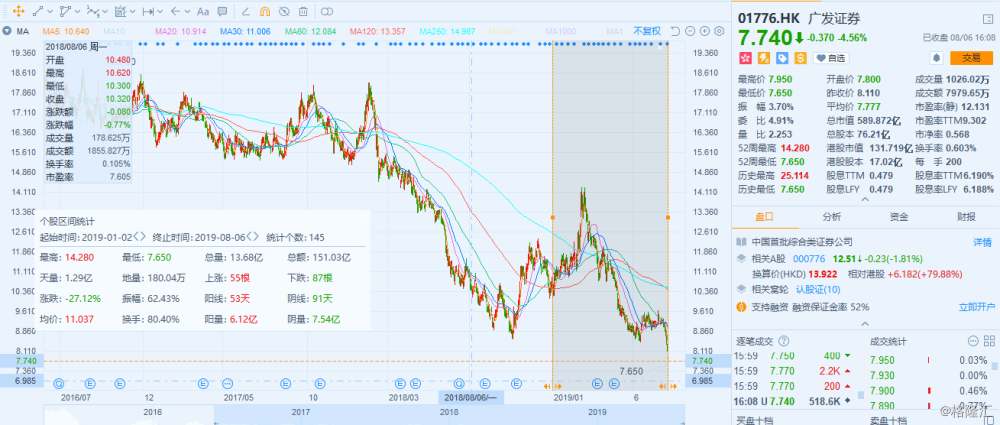Select the chart measurement box tool
The image size is (1000, 425).
tap(120, 11)
